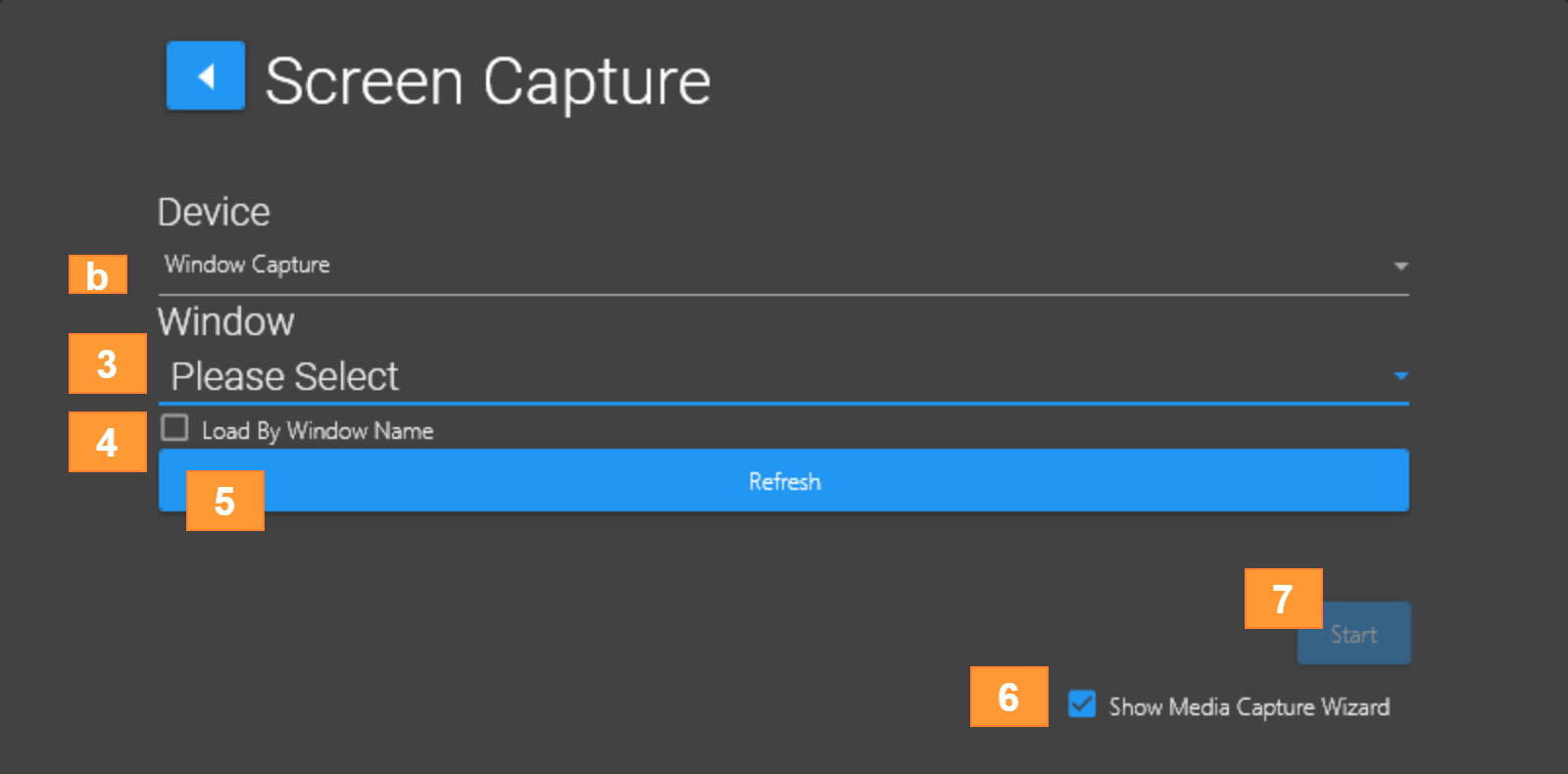Image resolution: width=1568 pixels, height=774 pixels.
Task: Click the 'Window' section label
Action: (225, 322)
